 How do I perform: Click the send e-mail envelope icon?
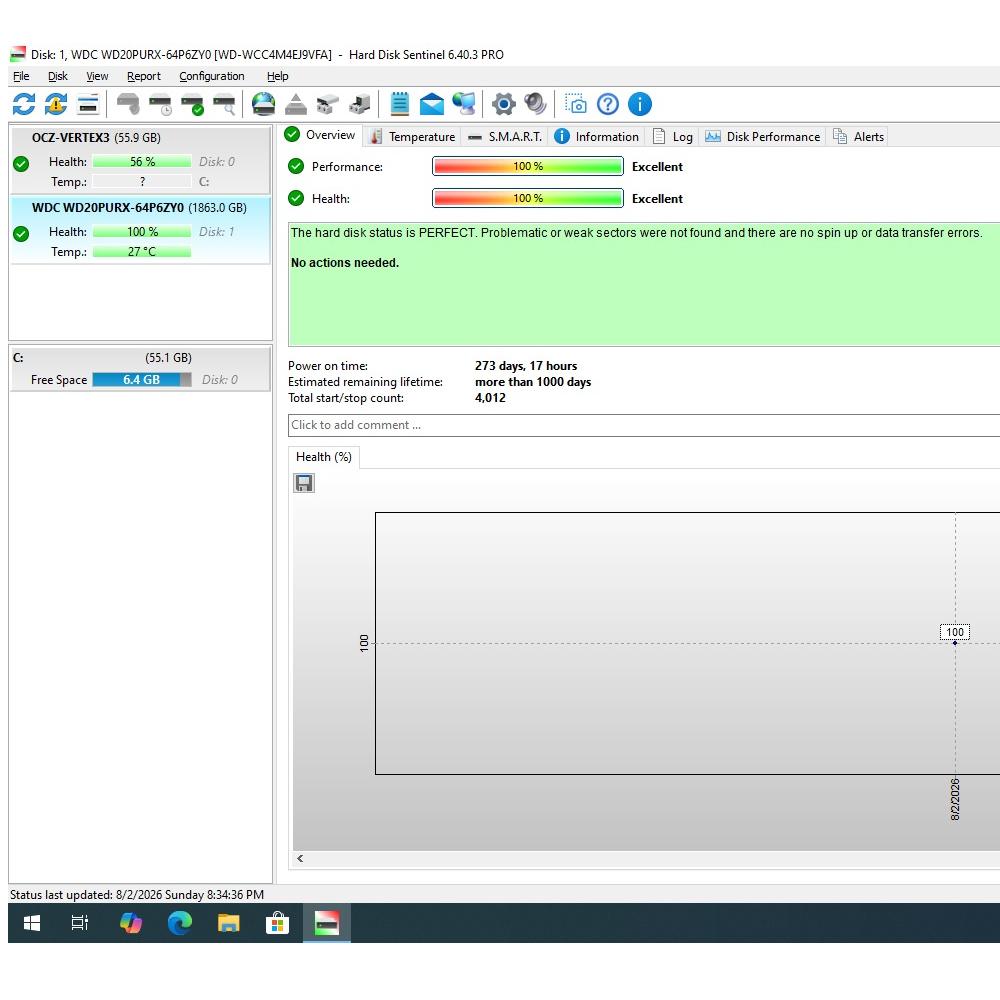click(x=432, y=104)
